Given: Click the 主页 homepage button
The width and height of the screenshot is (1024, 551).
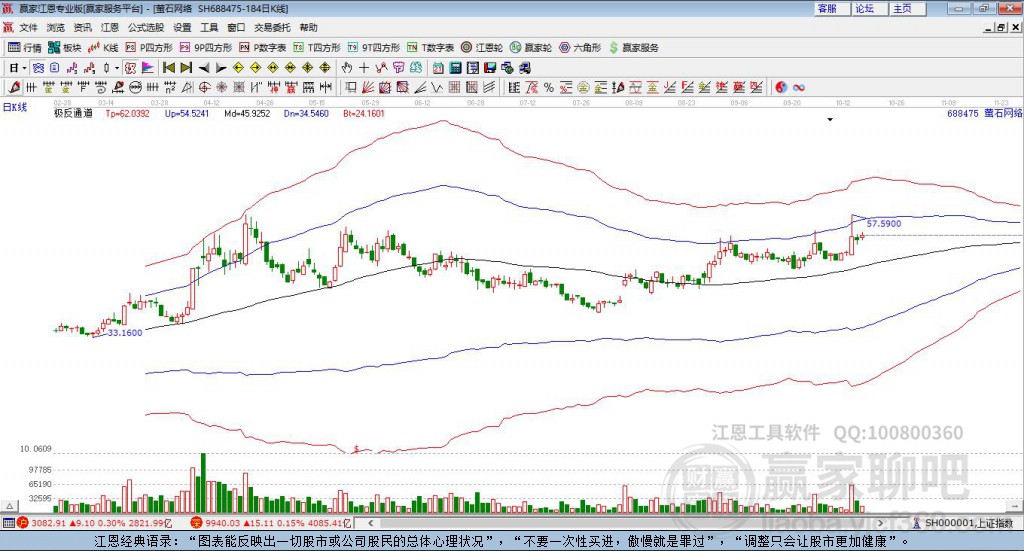Looking at the screenshot, I should pyautogui.click(x=906, y=8).
